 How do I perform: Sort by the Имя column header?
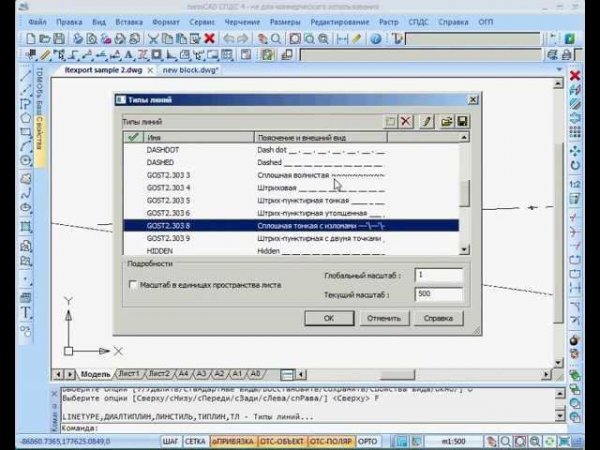(199, 137)
